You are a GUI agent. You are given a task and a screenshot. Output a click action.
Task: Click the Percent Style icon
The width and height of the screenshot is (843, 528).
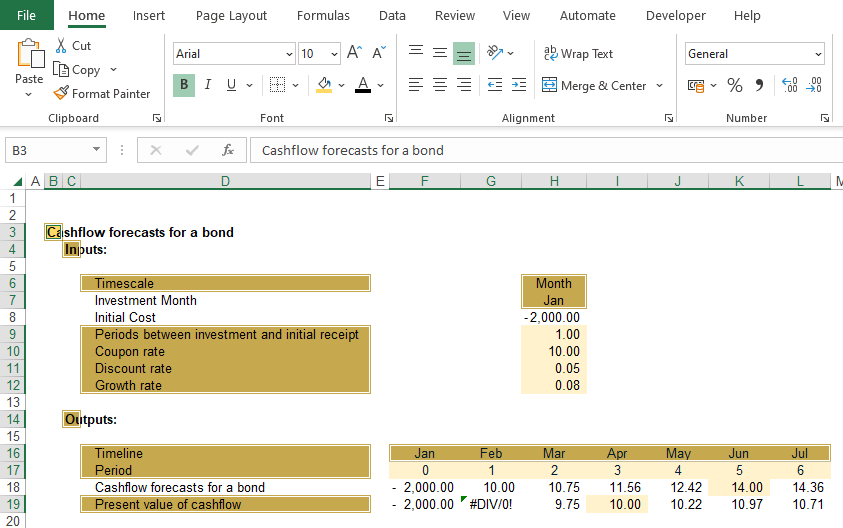pos(735,86)
